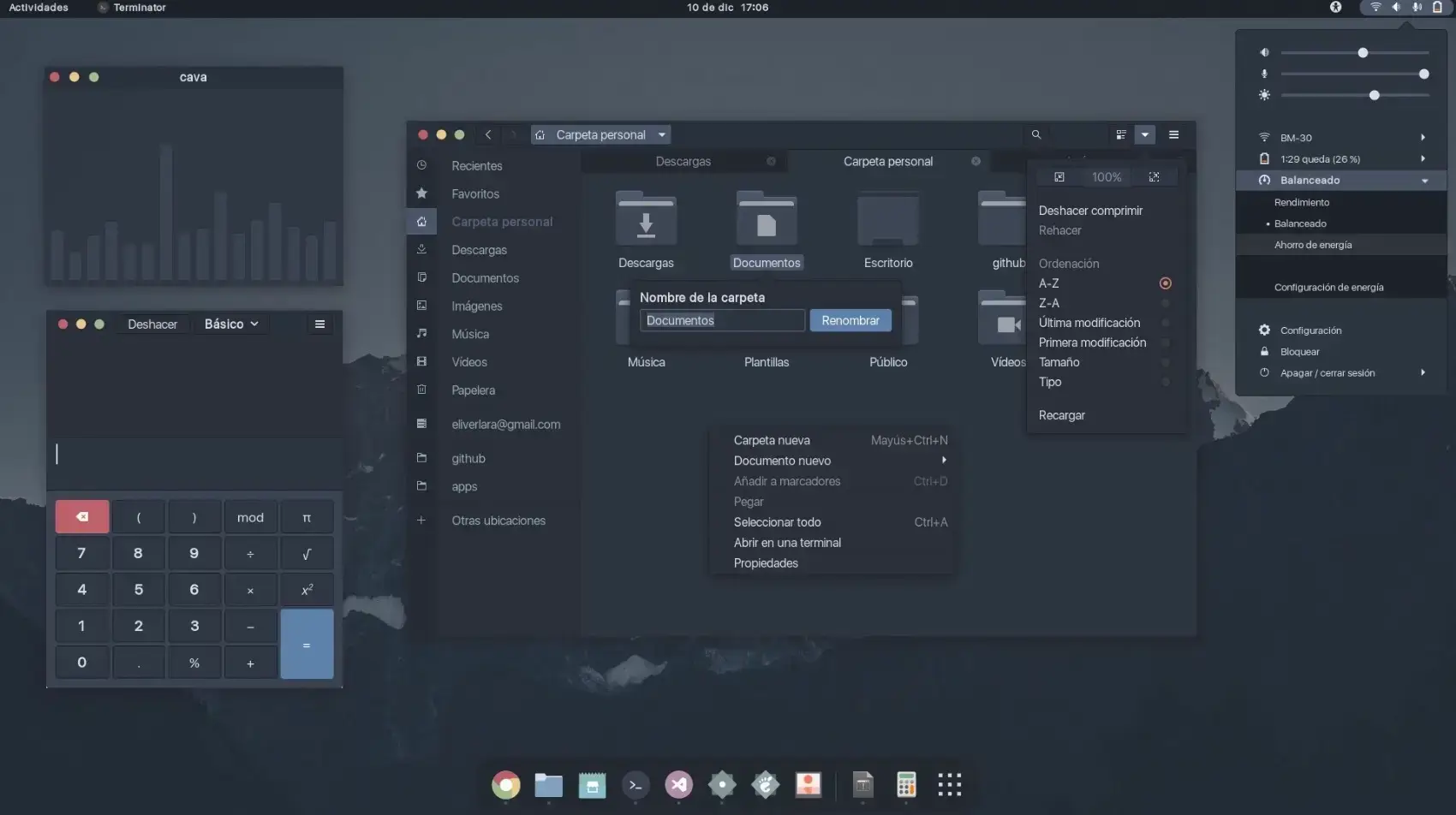Open the Básico mode dropdown
The height and width of the screenshot is (815, 1456).
click(231, 324)
